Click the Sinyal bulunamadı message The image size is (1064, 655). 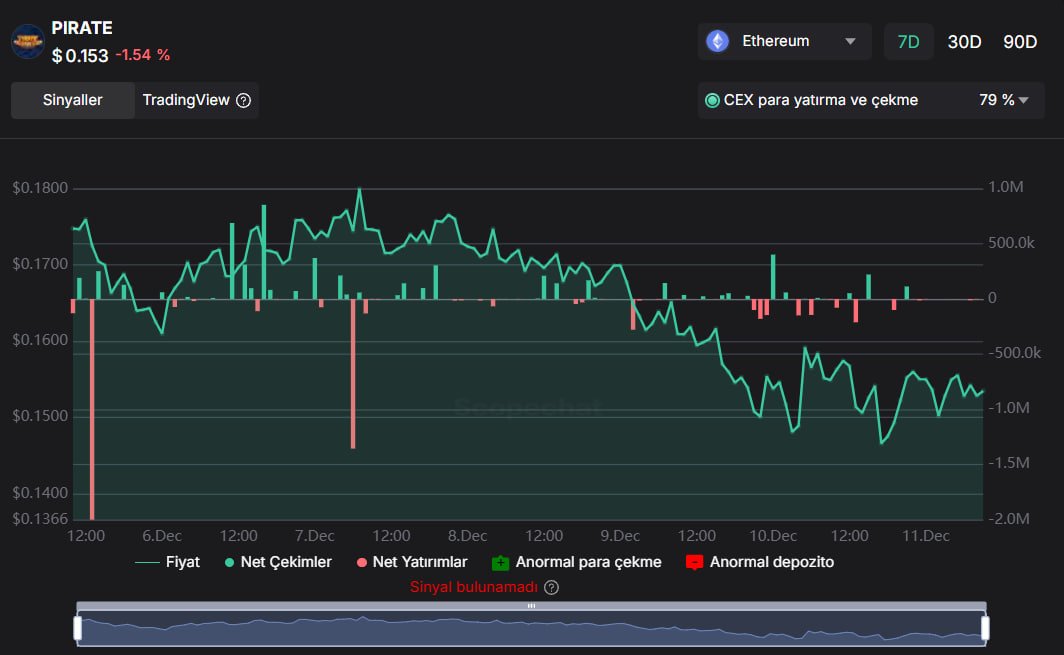[x=474, y=587]
